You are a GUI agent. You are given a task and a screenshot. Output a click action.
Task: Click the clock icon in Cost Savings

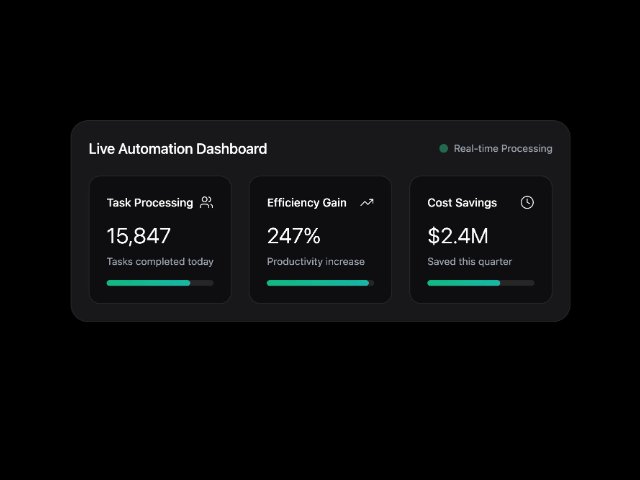pyautogui.click(x=527, y=202)
